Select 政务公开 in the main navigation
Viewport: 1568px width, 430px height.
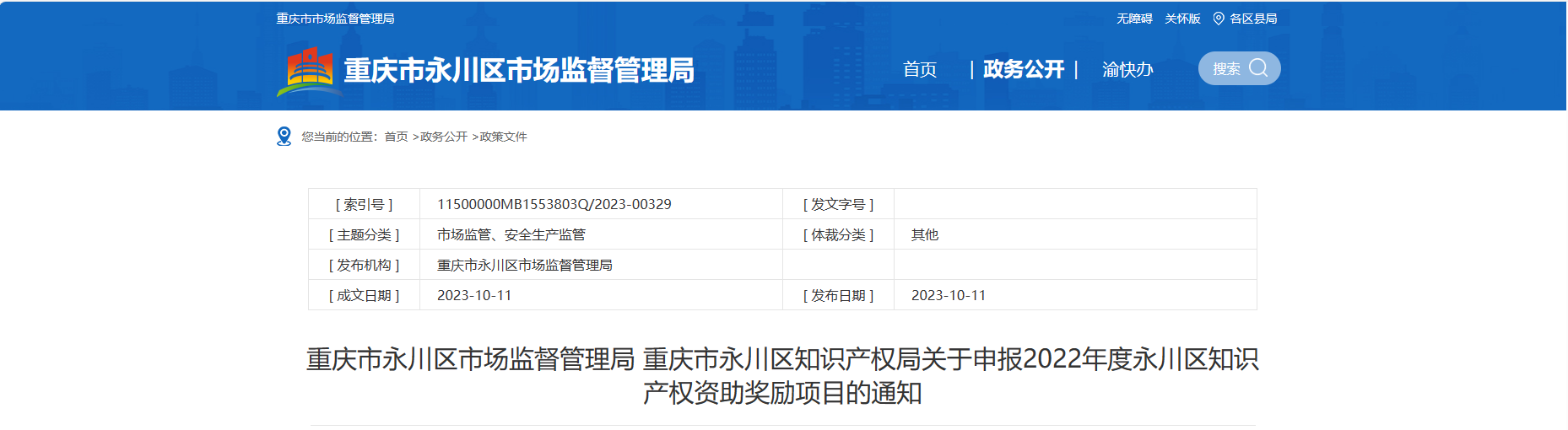1023,69
